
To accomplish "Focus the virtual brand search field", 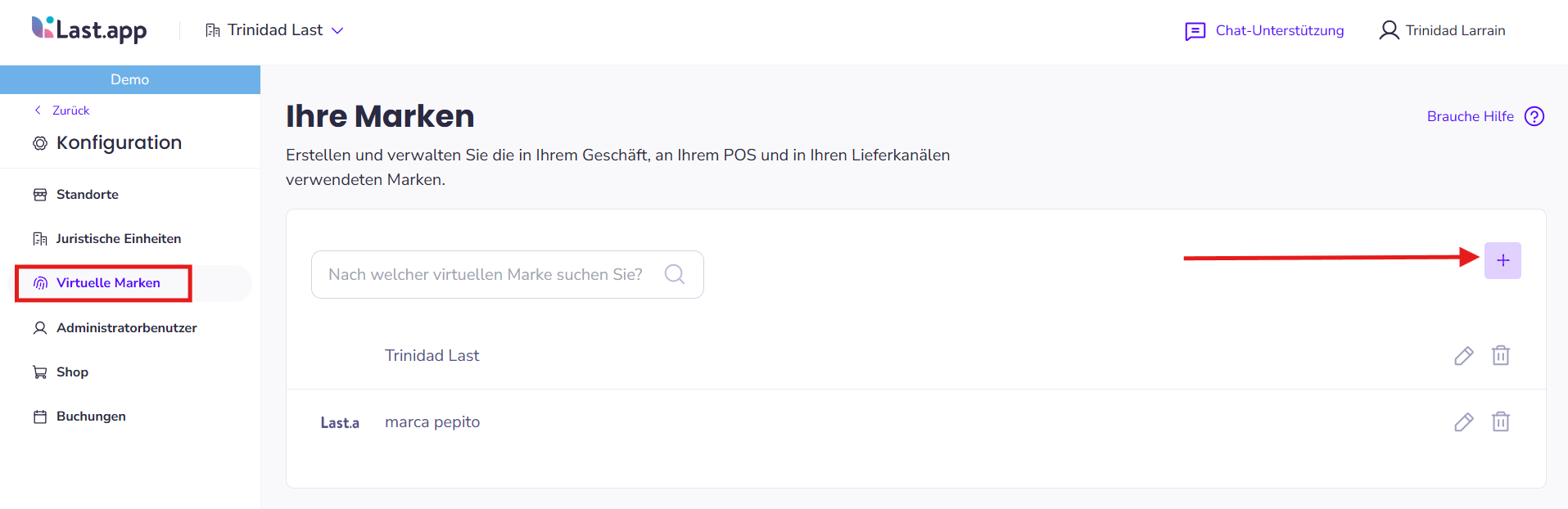I will point(508,274).
